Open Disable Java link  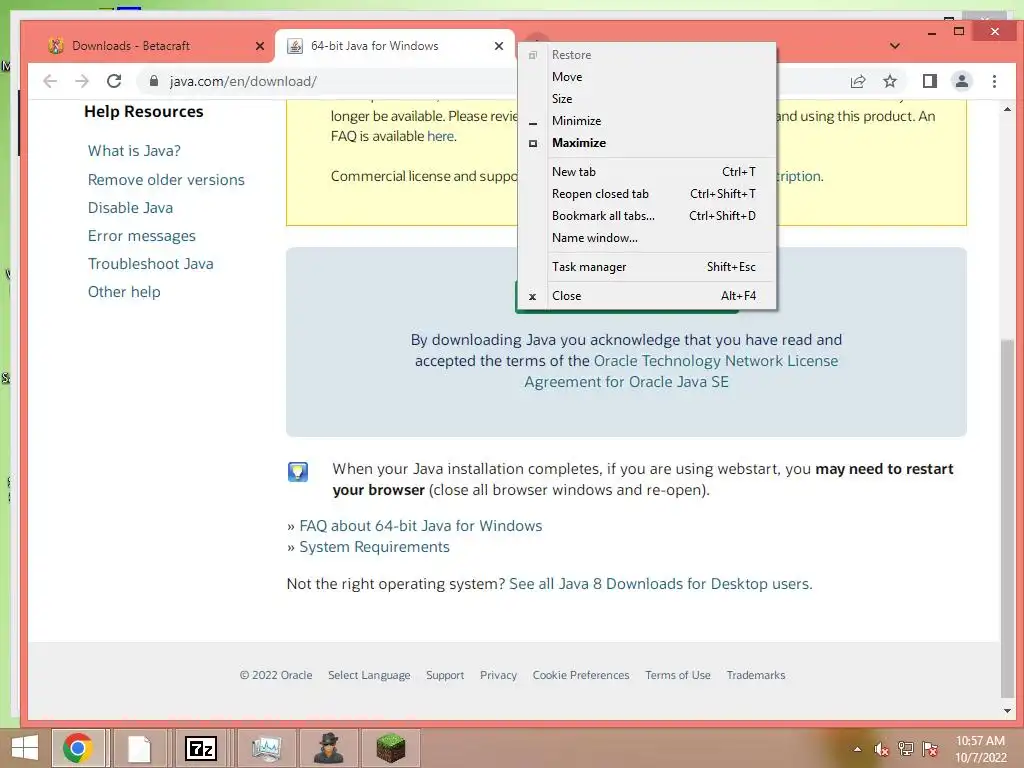click(130, 208)
